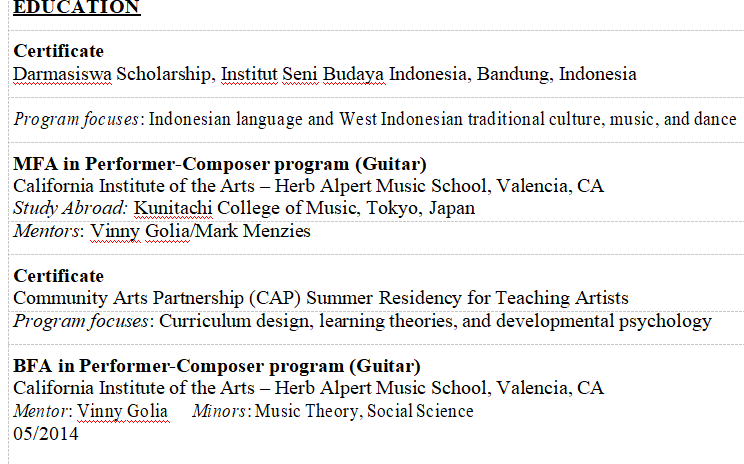This screenshot has width=744, height=464.
Task: Click the date 05/2014
Action: (46, 433)
